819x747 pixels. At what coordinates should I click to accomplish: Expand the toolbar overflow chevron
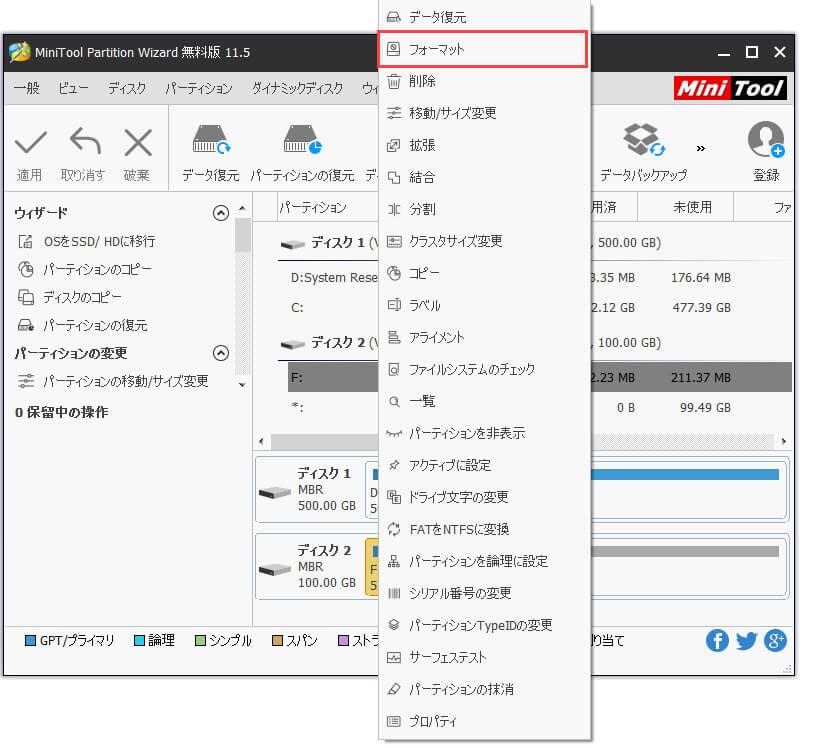701,148
